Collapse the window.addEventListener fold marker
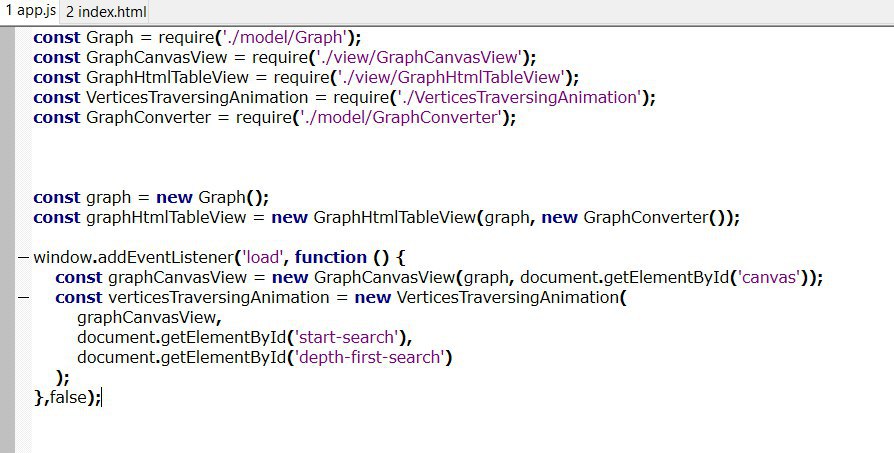 [x=23, y=258]
